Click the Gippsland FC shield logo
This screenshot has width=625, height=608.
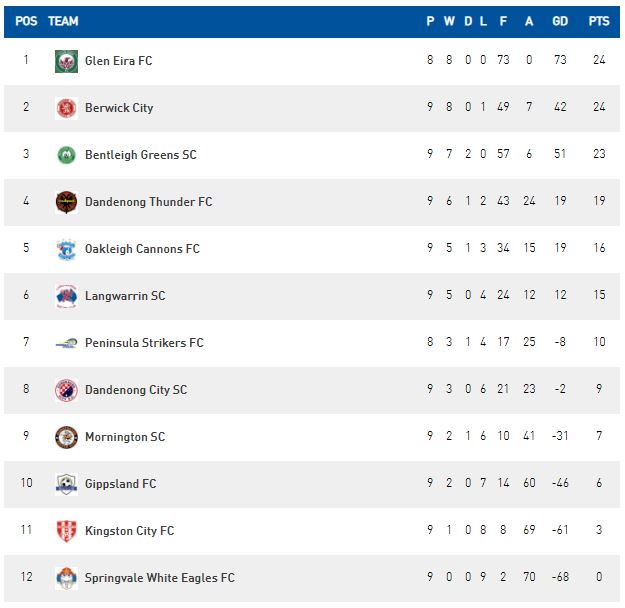click(x=66, y=484)
